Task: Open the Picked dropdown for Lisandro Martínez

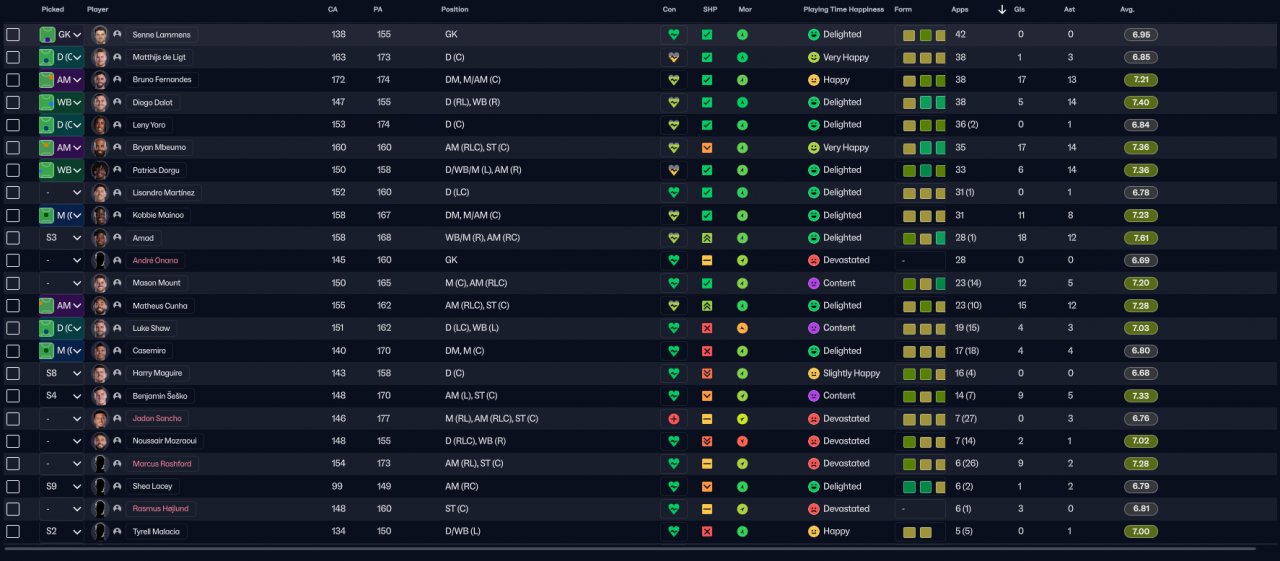Action: point(61,192)
